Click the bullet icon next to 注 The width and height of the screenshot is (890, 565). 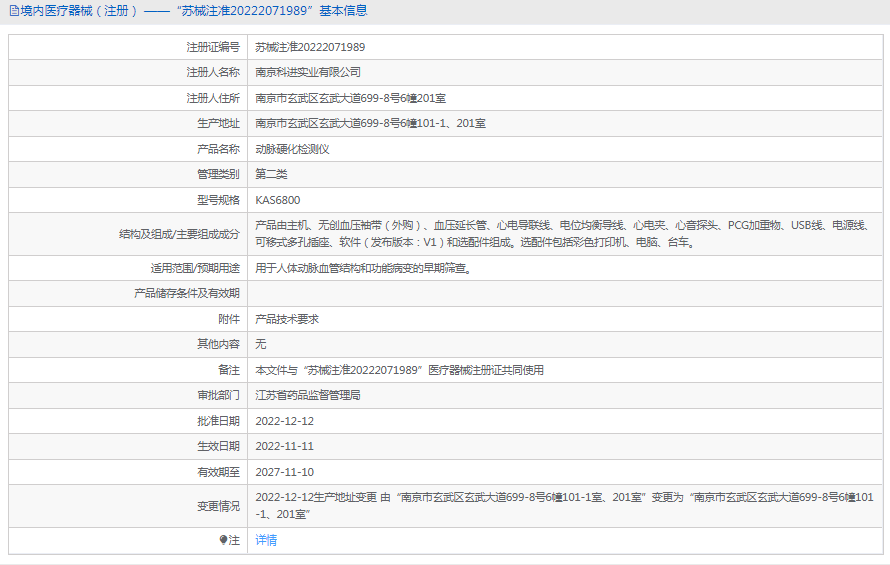(x=223, y=540)
